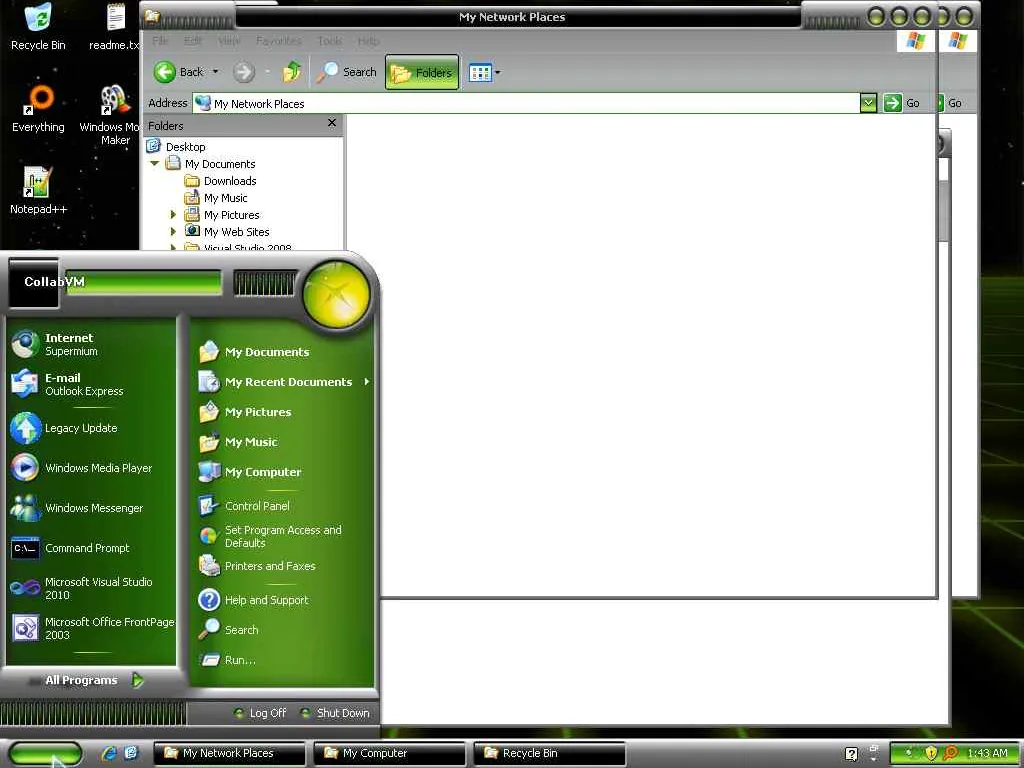This screenshot has height=768, width=1024.
Task: Launch Everything search desktop shortcut
Action: coord(38,108)
